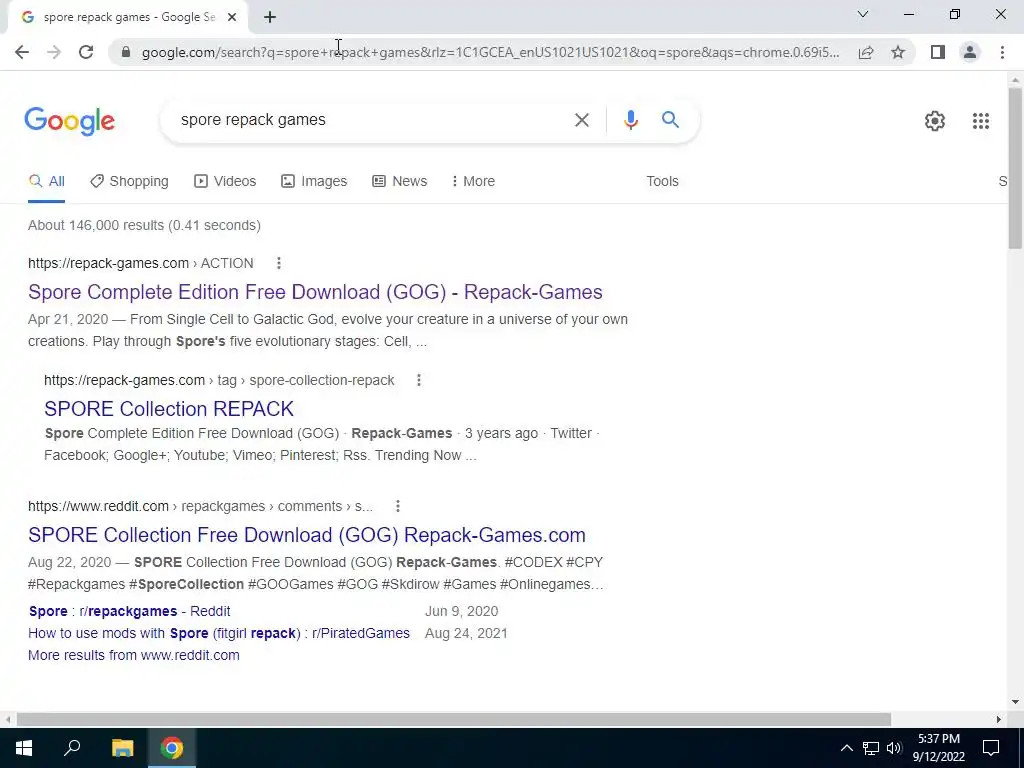Switch to the News tab
1024x768 pixels.
400,182
